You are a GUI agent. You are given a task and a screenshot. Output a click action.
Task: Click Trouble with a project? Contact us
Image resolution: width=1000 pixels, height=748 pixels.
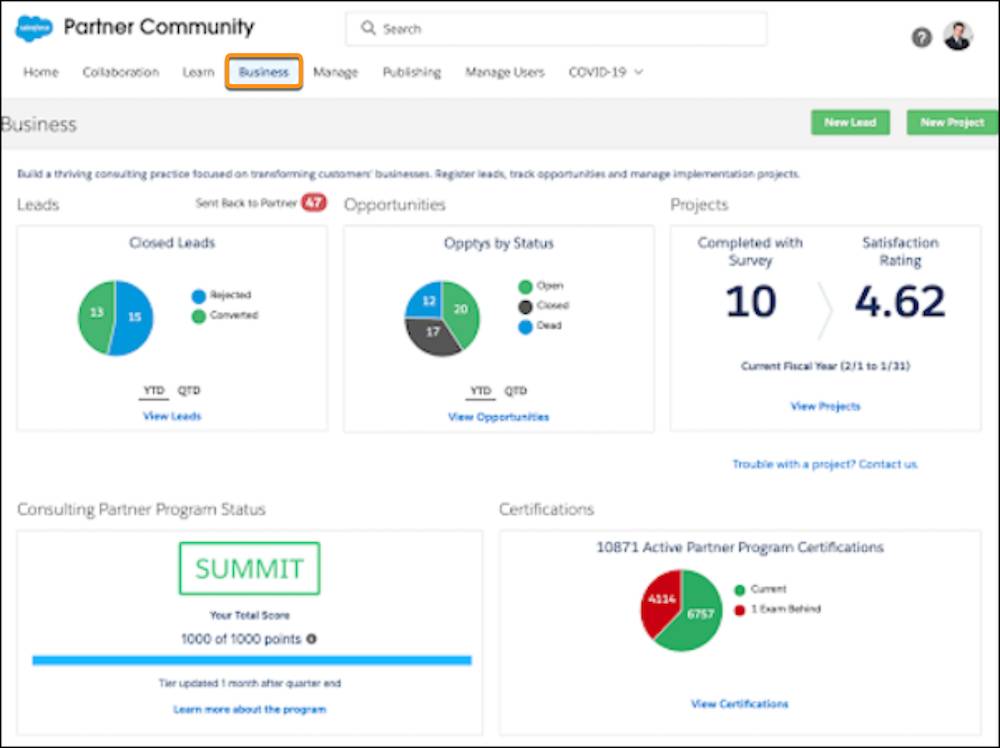click(825, 464)
